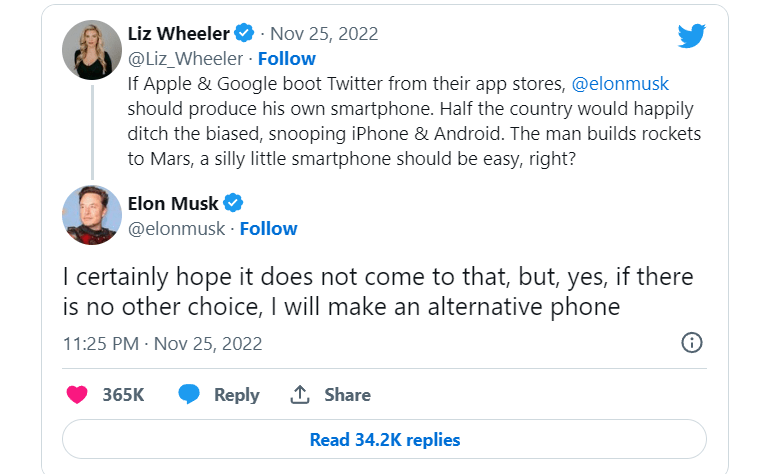This screenshot has width=776, height=474.
Task: Click Elon Musk's verified badge
Action: (233, 204)
